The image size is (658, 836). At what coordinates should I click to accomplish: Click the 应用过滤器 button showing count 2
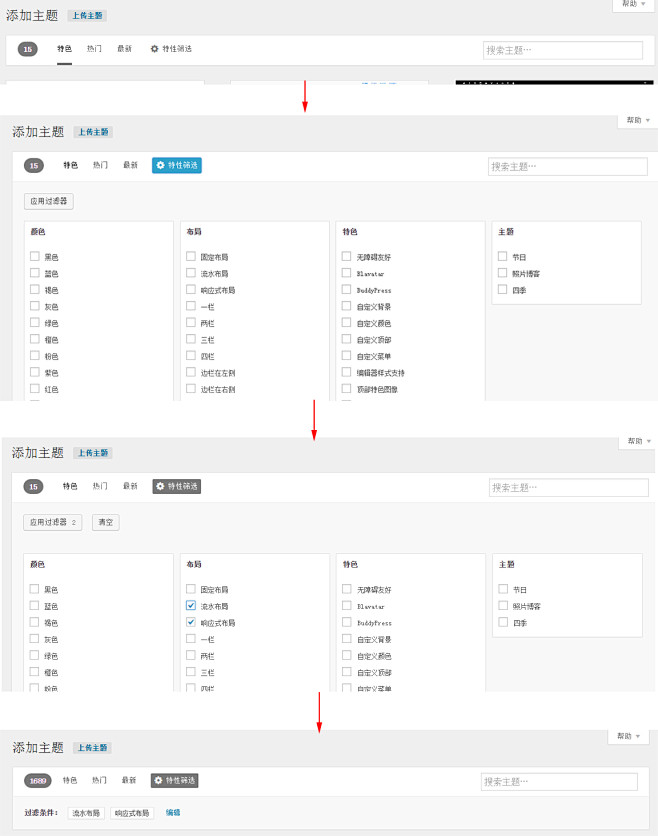(x=53, y=522)
